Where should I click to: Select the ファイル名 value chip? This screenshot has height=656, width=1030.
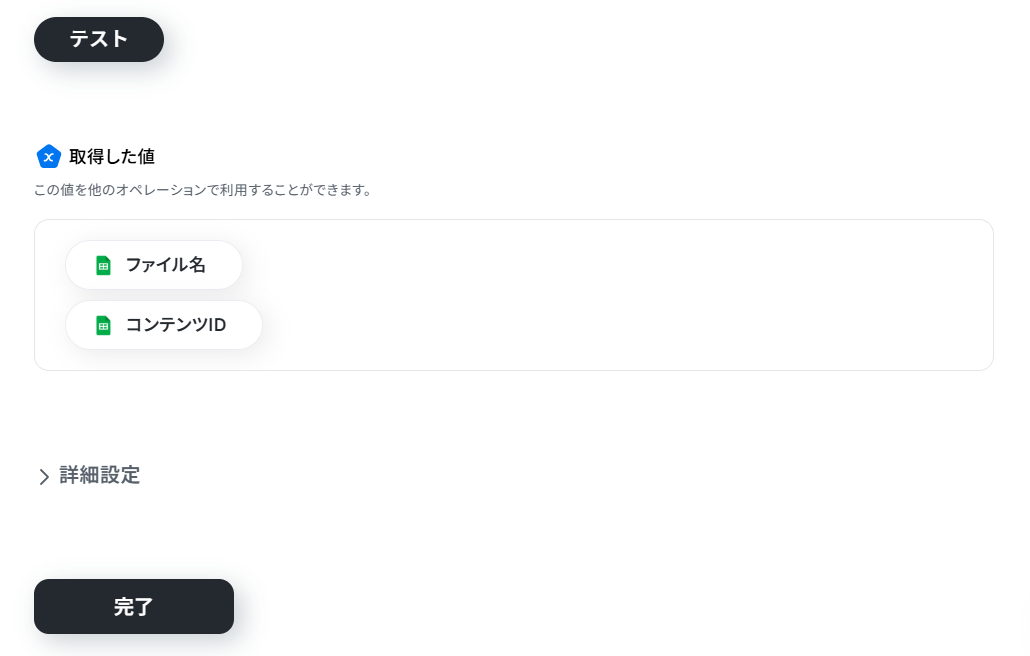154,265
